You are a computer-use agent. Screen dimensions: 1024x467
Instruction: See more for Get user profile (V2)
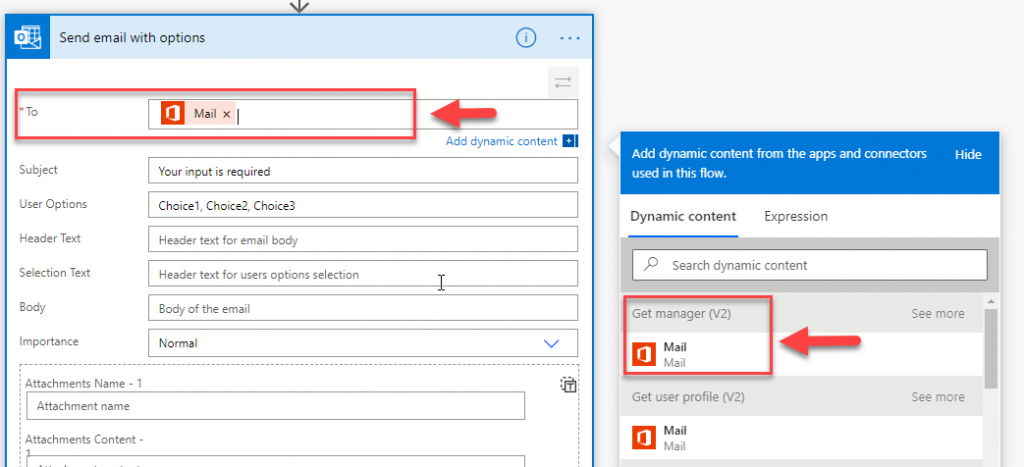pyautogui.click(x=938, y=397)
